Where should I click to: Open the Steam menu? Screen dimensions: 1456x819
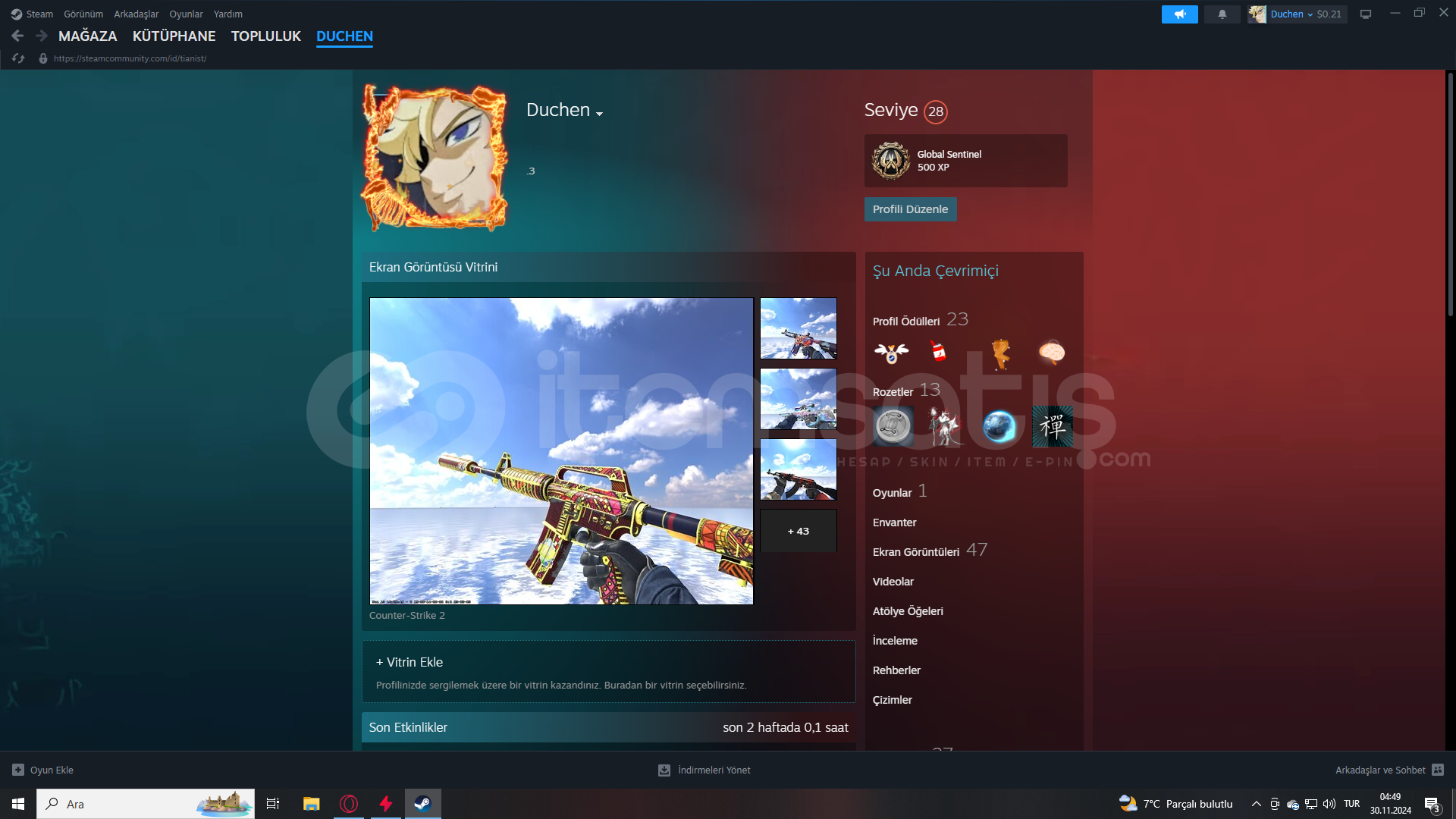39,14
